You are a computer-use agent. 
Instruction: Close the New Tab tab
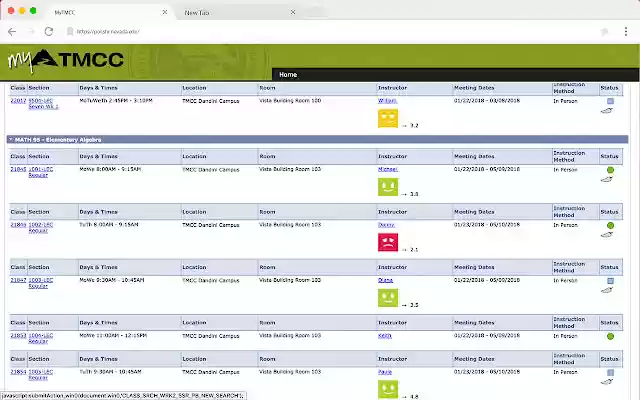[293, 12]
